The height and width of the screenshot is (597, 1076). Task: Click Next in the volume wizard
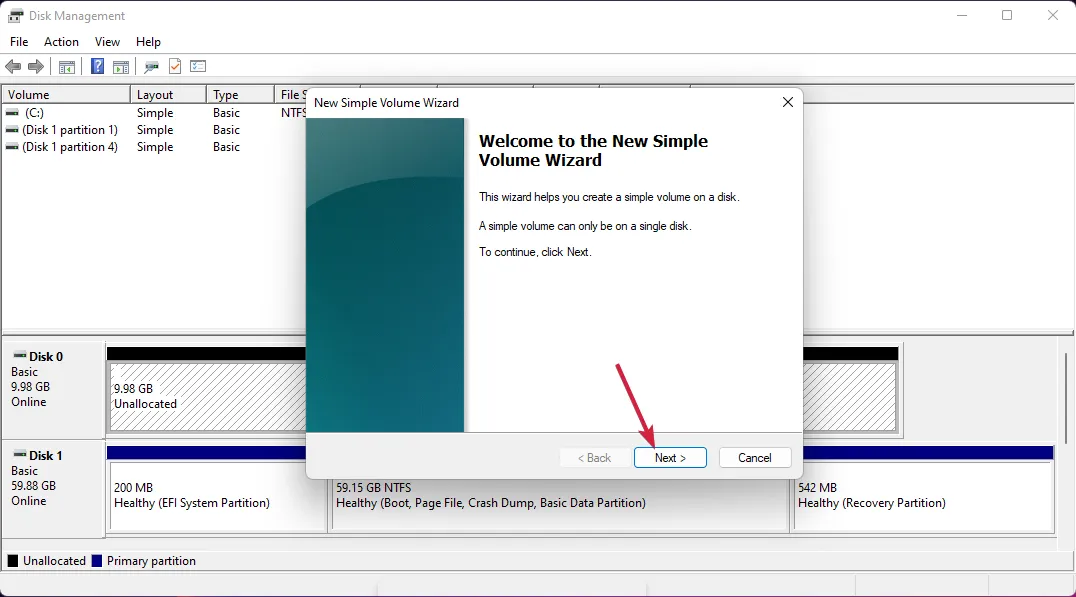tap(670, 458)
